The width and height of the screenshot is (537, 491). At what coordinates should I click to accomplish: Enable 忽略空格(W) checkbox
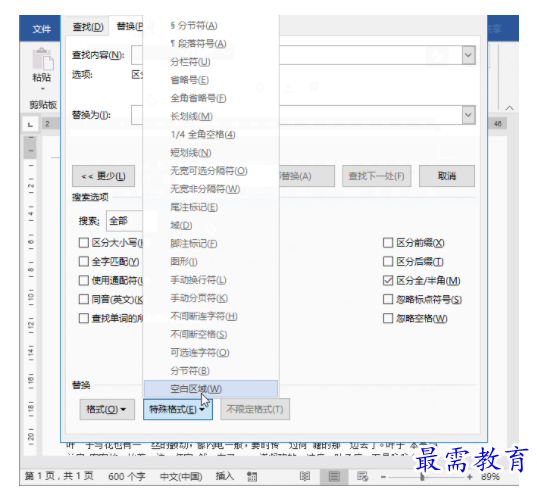point(388,318)
